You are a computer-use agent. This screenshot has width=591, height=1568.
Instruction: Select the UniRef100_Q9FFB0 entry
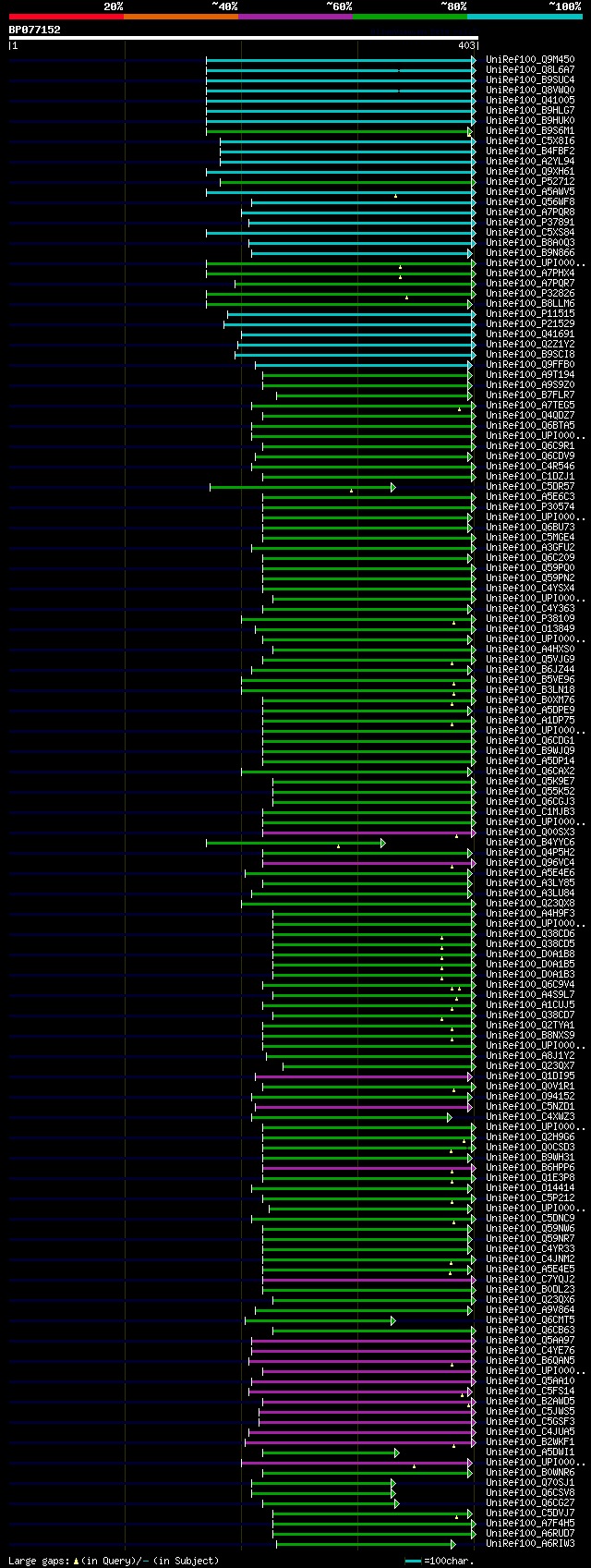coord(530,364)
